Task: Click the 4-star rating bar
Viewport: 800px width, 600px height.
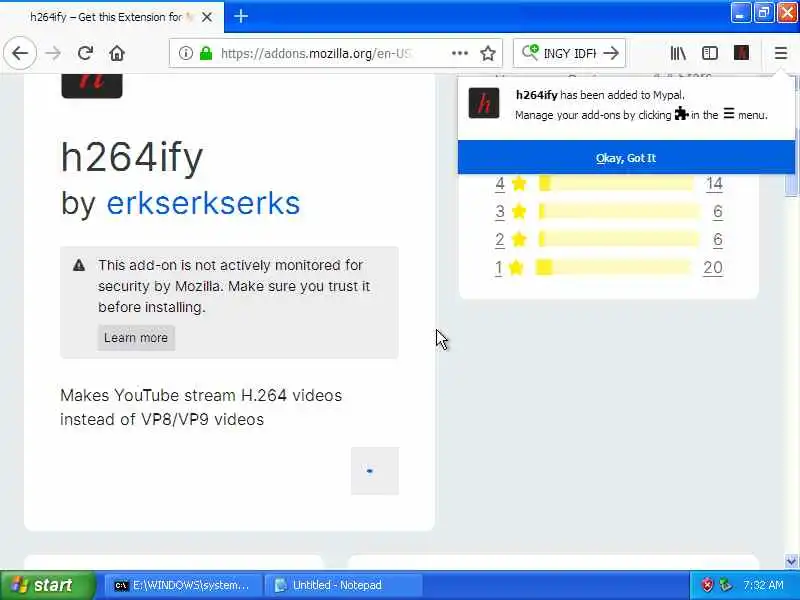Action: [616, 183]
